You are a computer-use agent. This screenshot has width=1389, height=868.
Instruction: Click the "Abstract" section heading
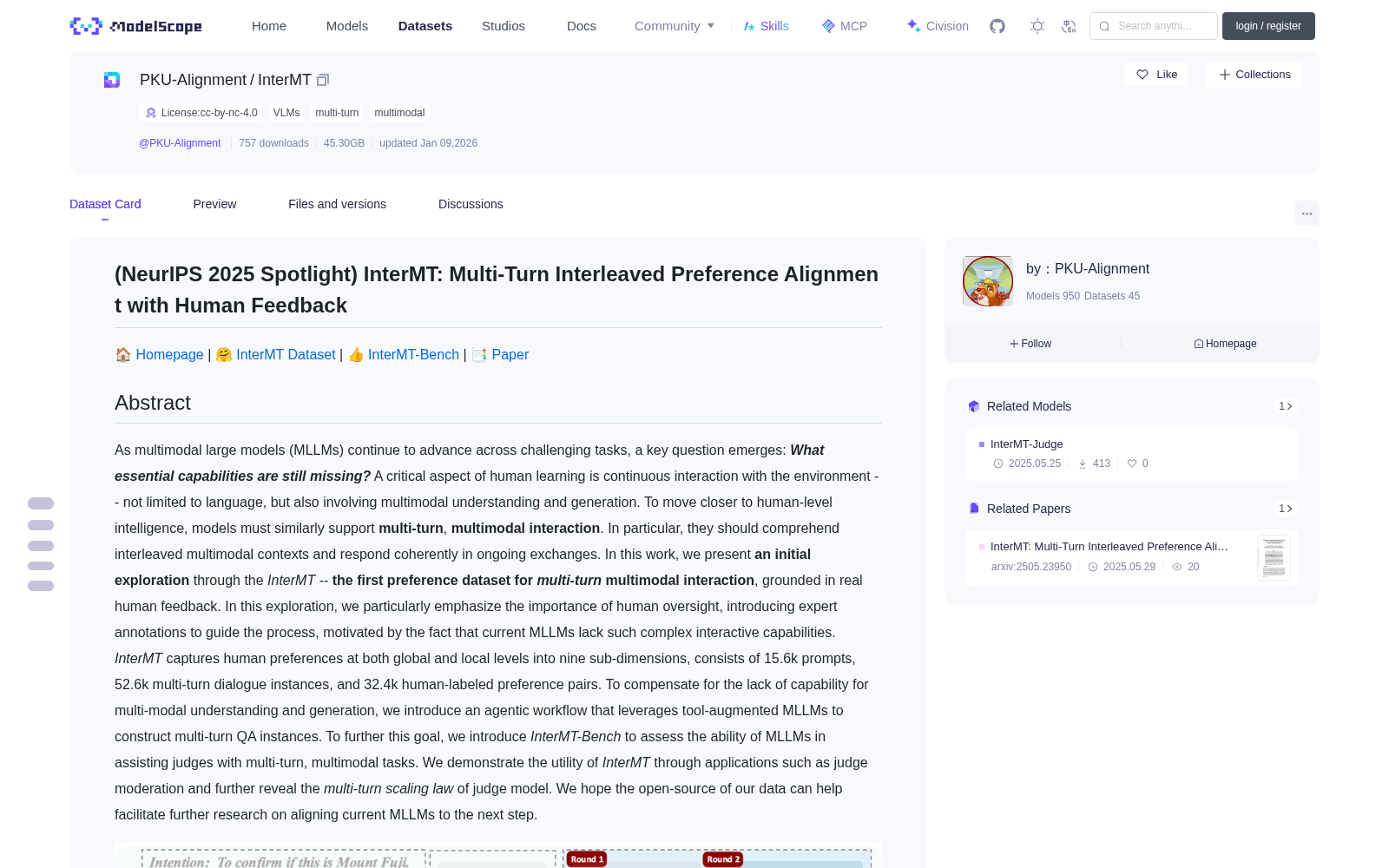[x=153, y=403]
